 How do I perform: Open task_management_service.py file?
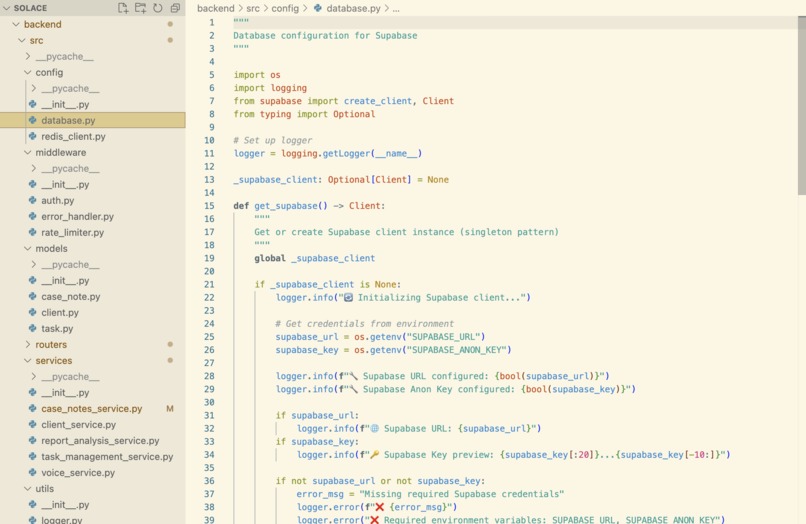(x=107, y=457)
